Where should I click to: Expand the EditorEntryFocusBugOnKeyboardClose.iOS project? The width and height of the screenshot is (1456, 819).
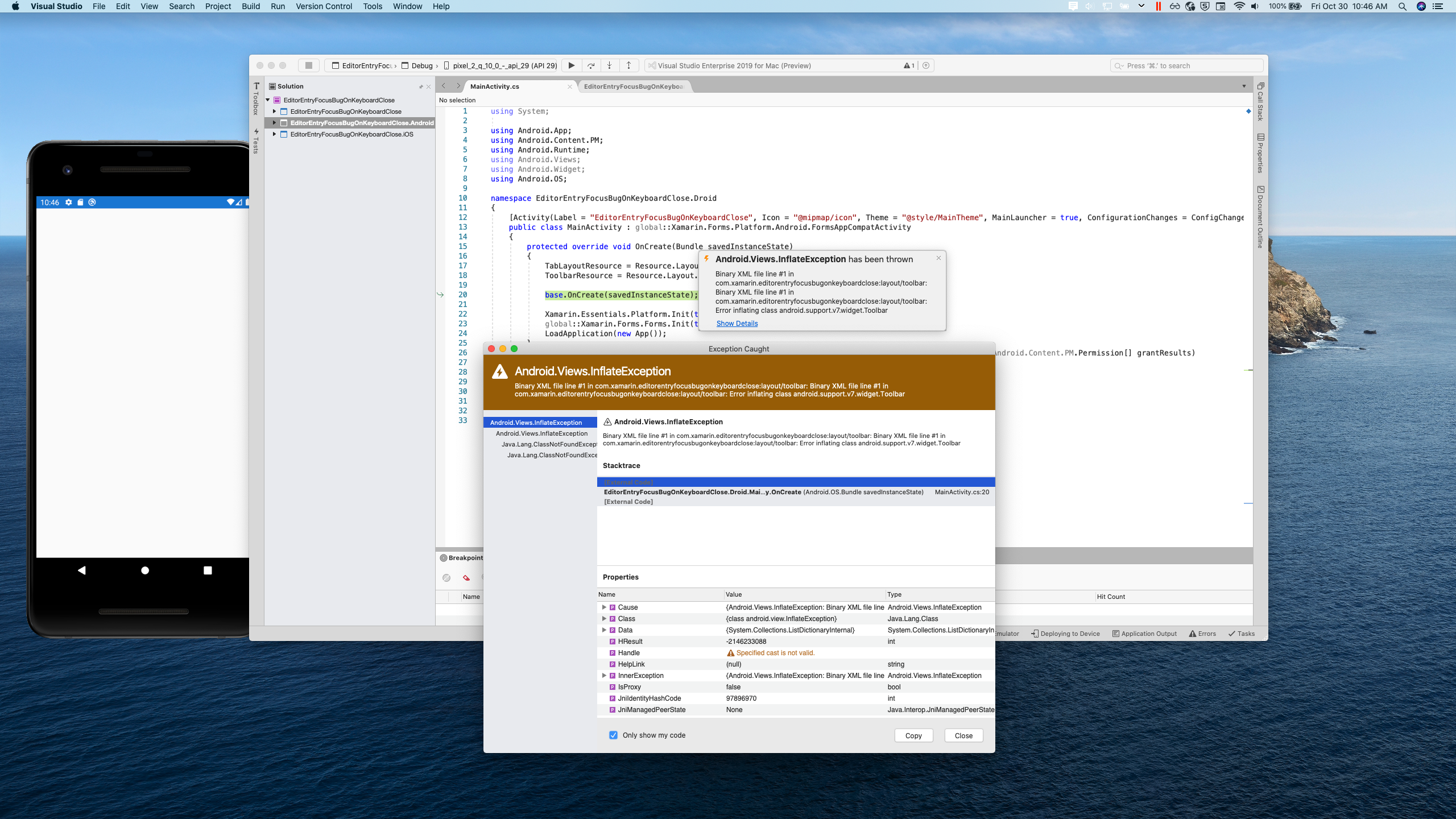point(275,134)
